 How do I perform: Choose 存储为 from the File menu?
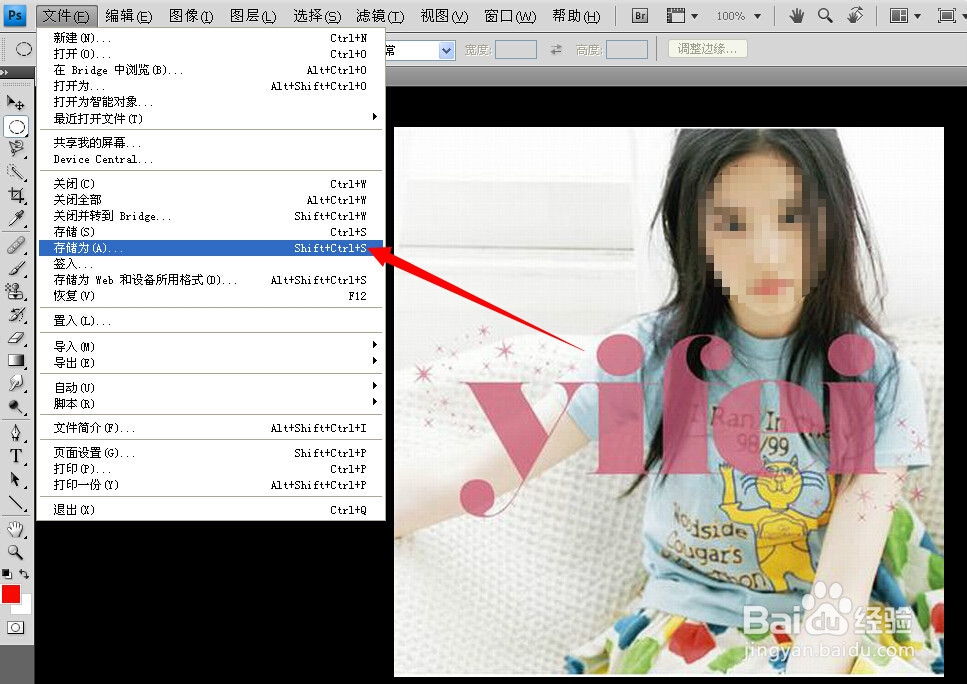(x=211, y=248)
